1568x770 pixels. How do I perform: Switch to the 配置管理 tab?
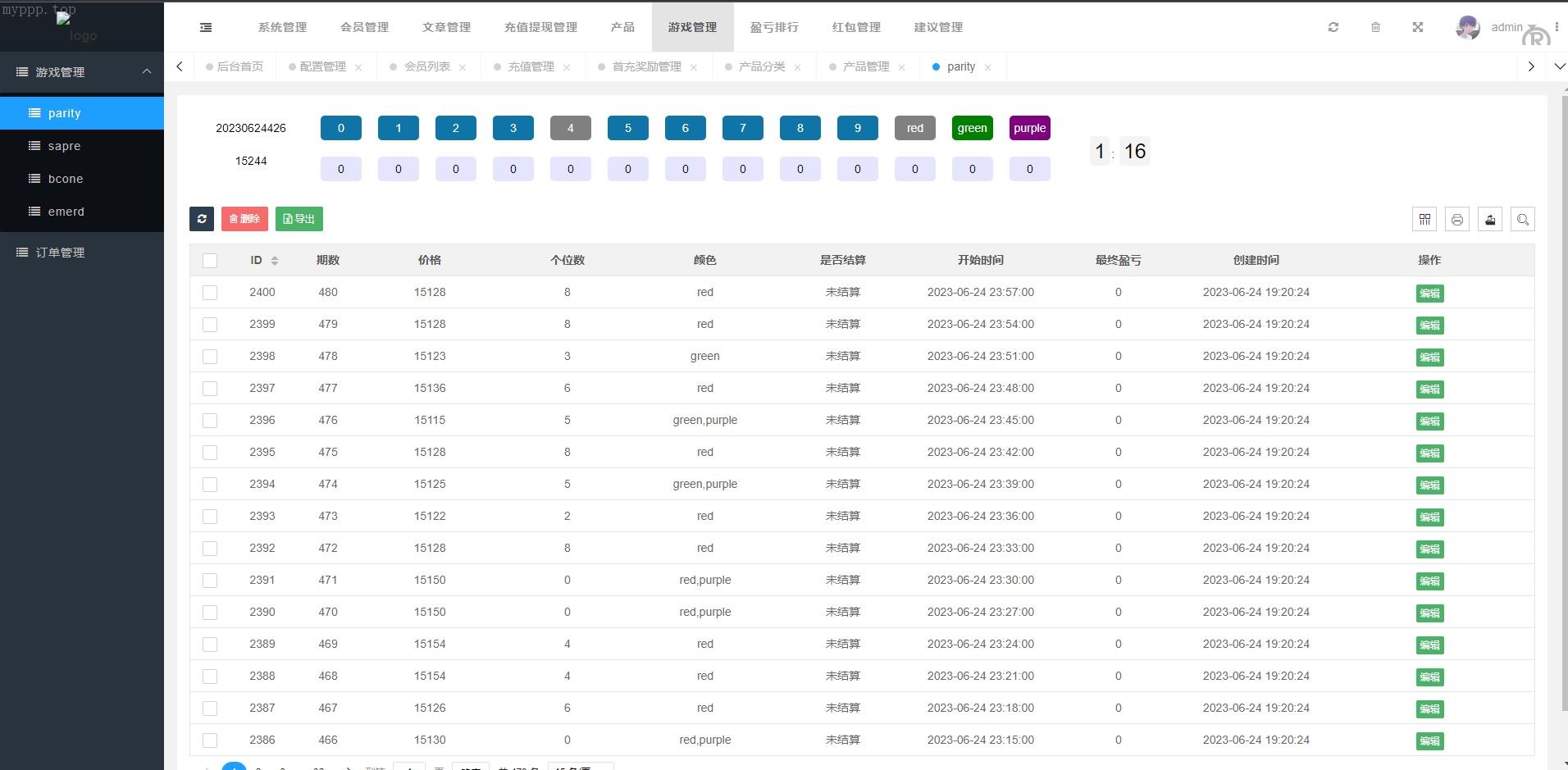(322, 66)
